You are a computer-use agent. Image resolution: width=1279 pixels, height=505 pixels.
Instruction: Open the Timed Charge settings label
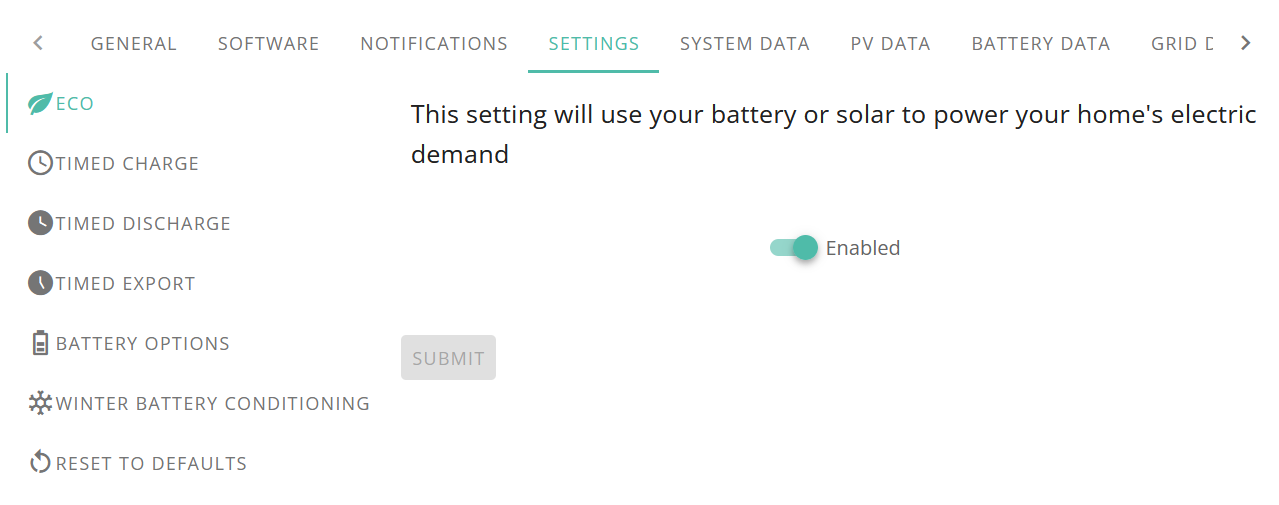(127, 164)
